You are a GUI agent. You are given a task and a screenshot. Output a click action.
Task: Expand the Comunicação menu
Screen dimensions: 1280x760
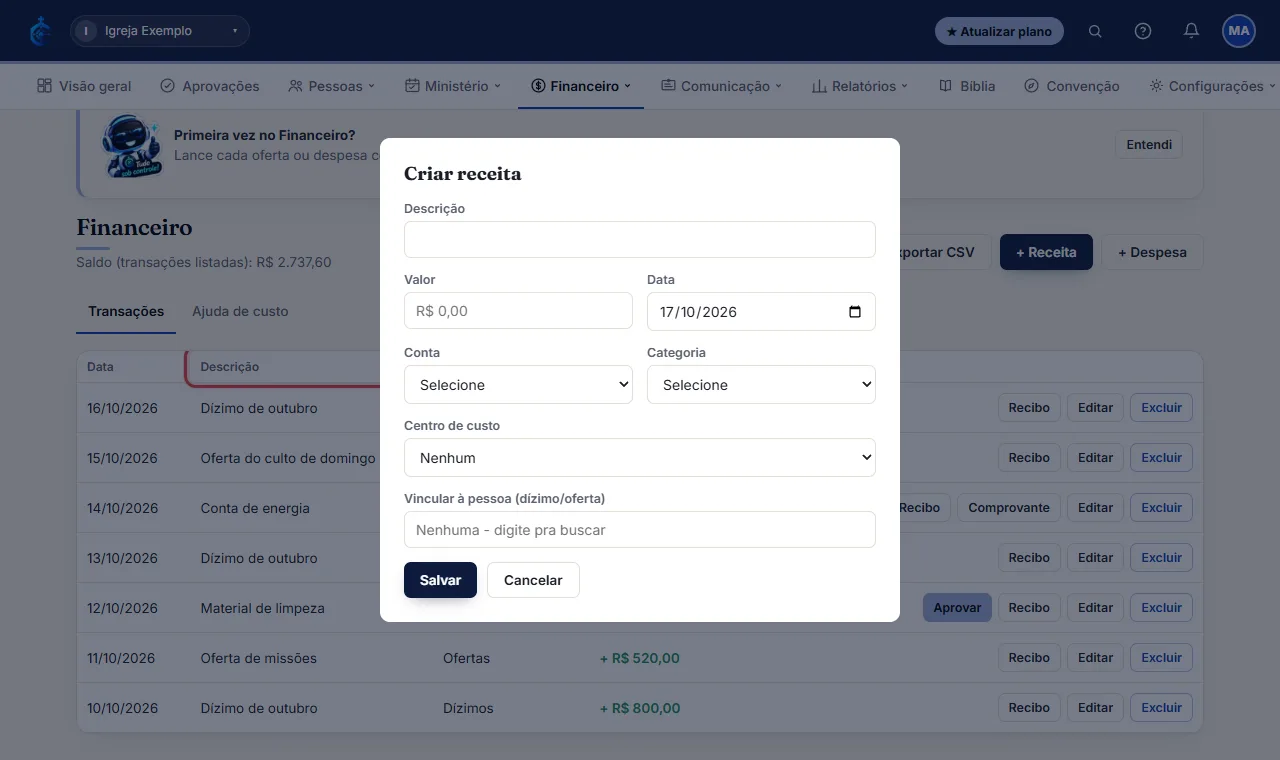[721, 86]
